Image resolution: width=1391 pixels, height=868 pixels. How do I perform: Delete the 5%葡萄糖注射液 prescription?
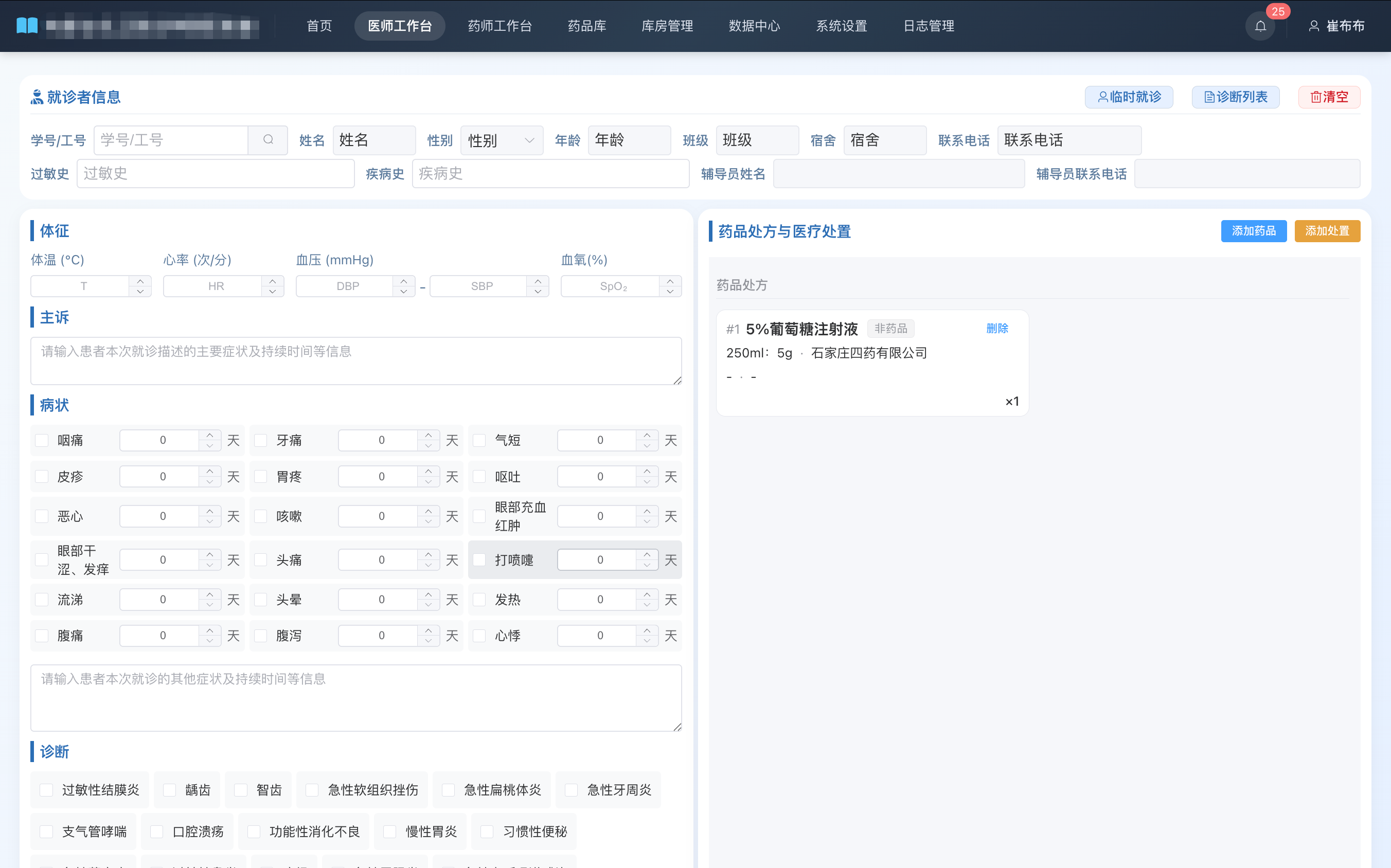tap(997, 328)
